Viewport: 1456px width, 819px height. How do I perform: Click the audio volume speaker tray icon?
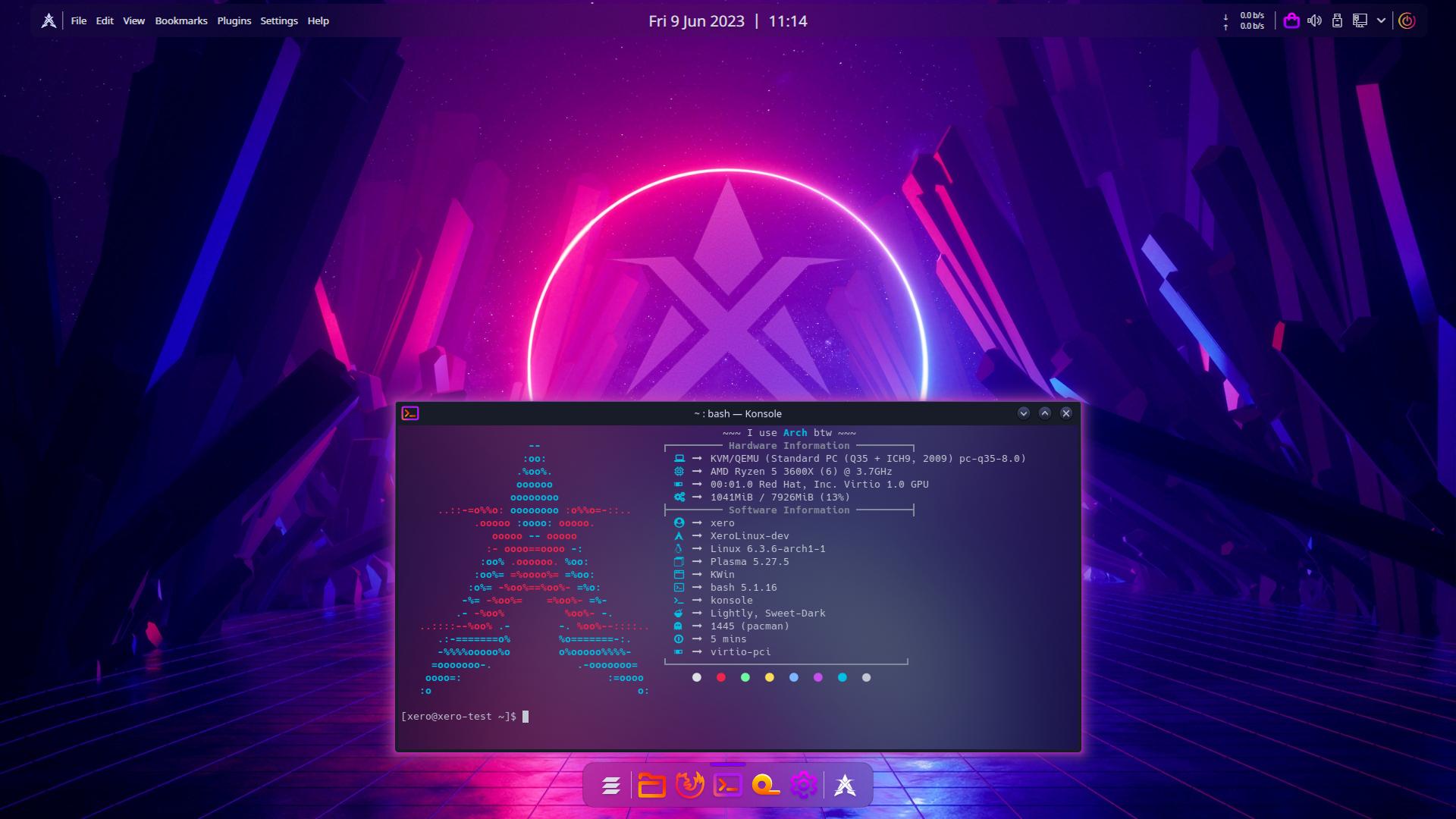[x=1314, y=21]
